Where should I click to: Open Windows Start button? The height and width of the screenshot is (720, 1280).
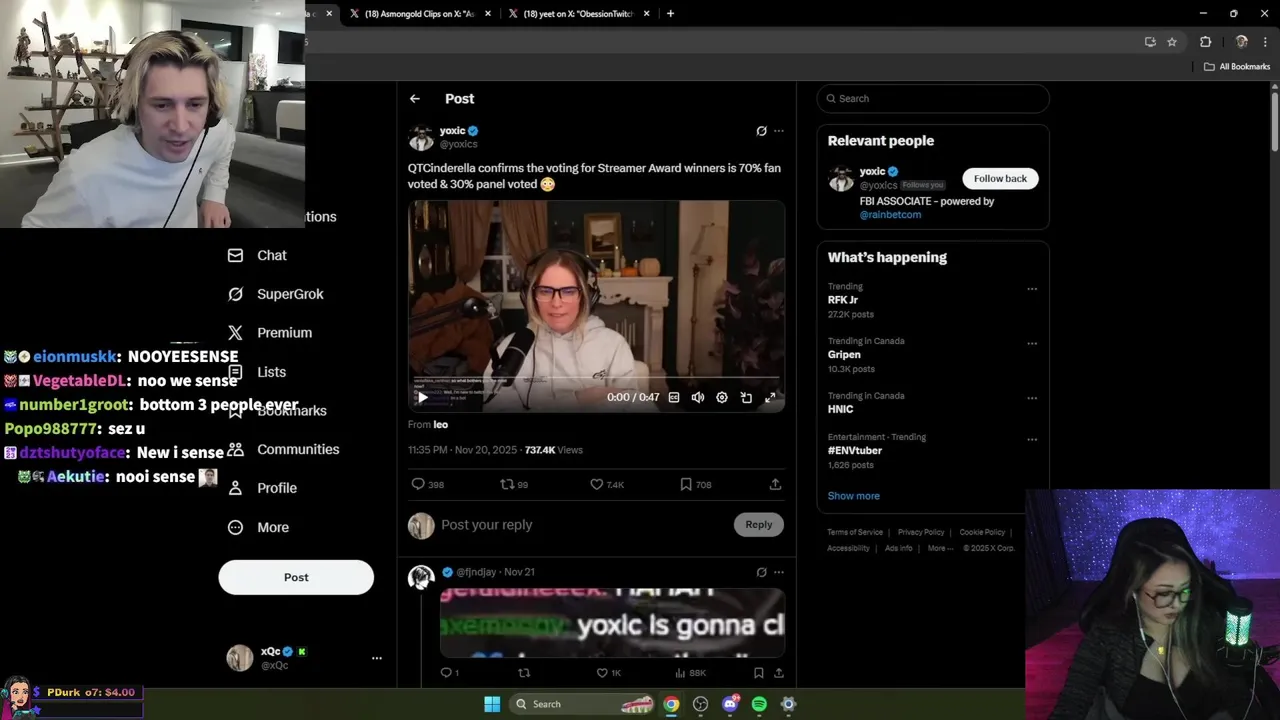click(492, 704)
